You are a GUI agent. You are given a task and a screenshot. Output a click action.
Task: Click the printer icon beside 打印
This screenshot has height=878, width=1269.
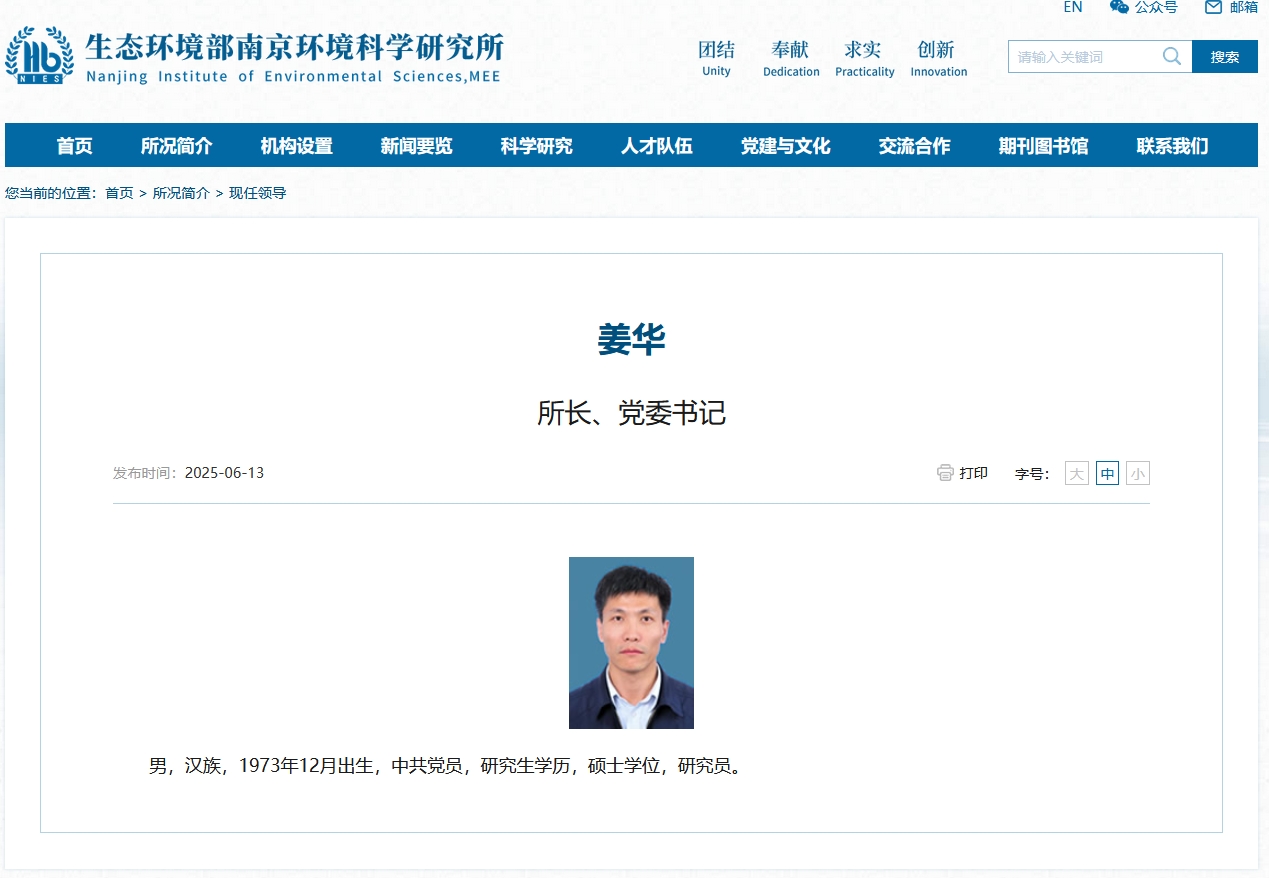click(945, 473)
